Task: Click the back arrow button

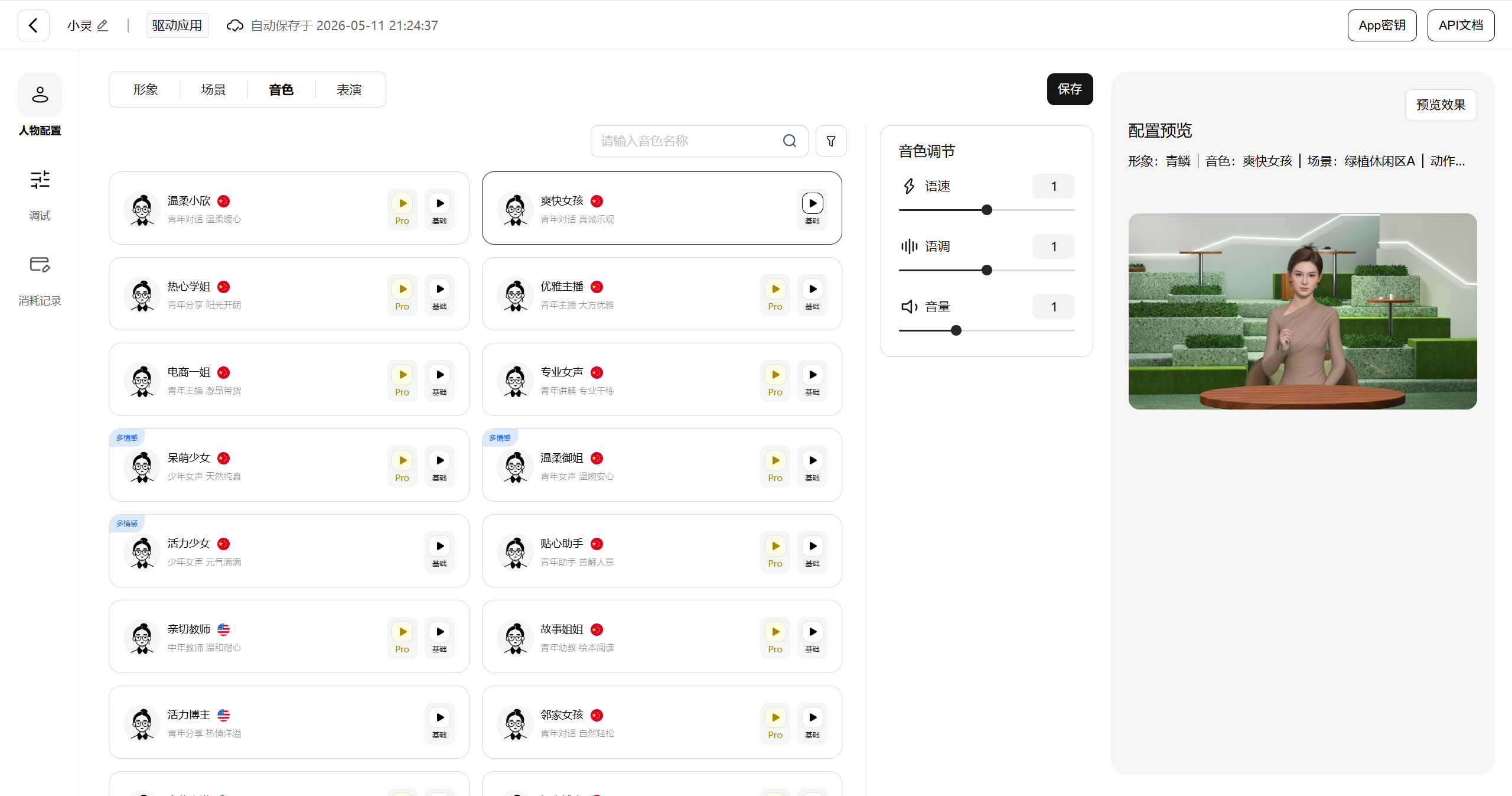Action: [34, 25]
